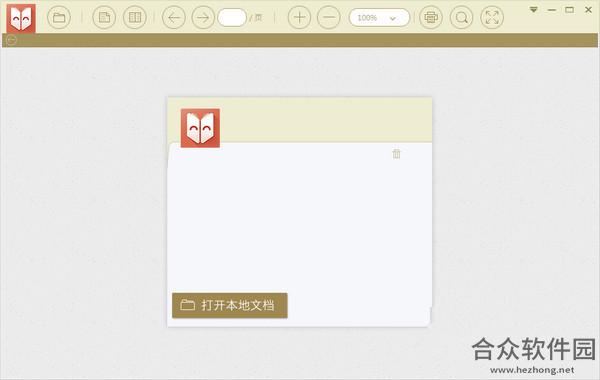Switch to two-page view icon
Viewport: 600px width, 380px height.
tap(135, 18)
